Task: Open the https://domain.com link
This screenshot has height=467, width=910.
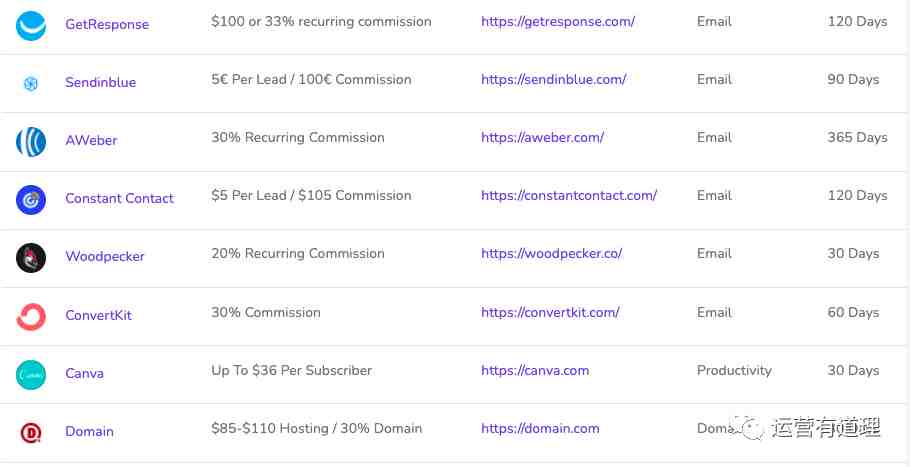Action: 540,428
